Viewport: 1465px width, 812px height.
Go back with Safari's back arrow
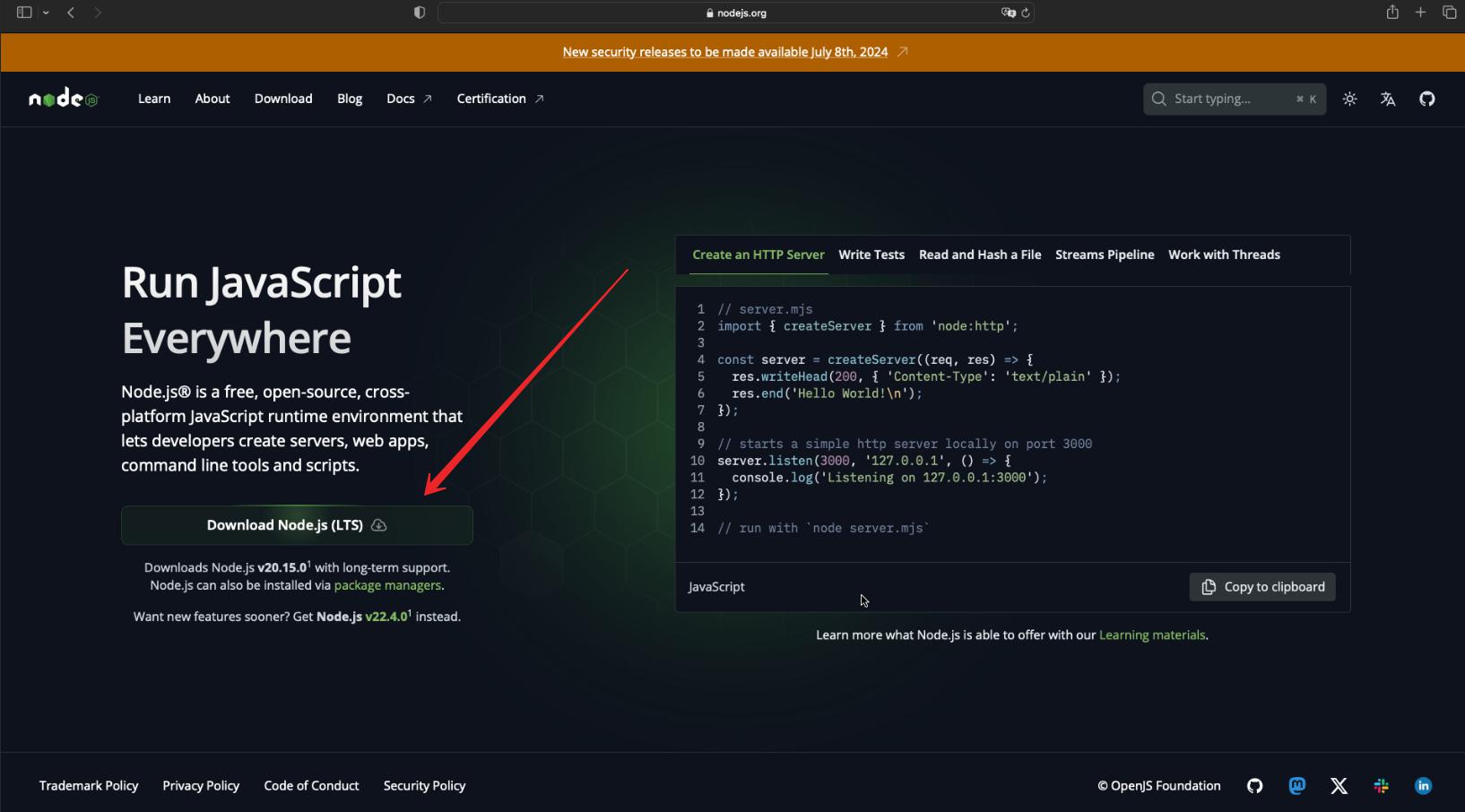click(x=71, y=13)
